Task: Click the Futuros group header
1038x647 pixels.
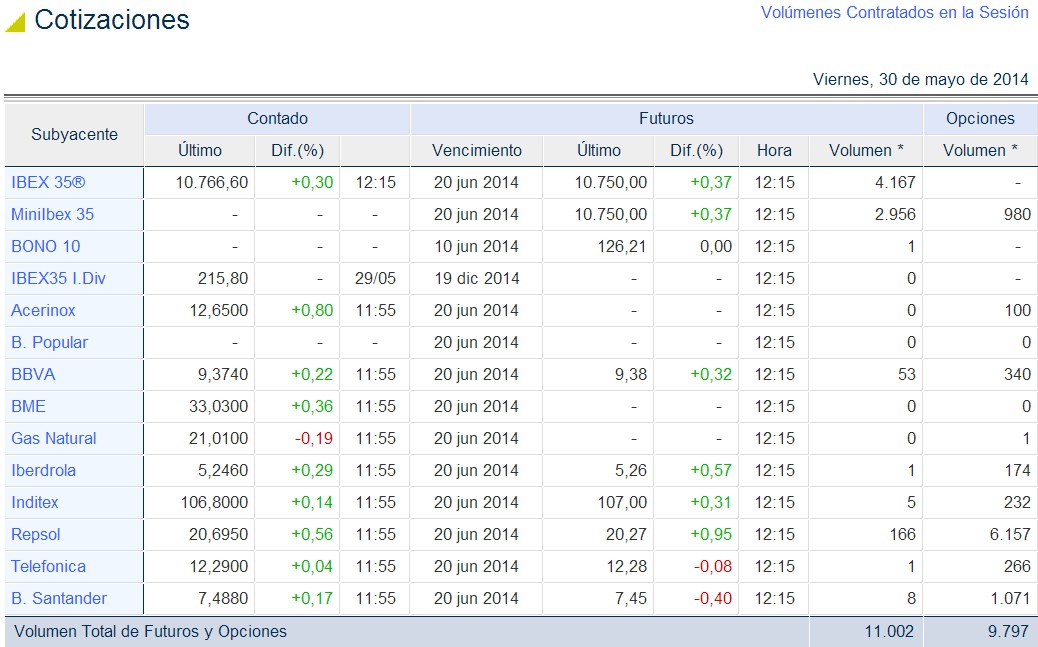Action: tap(667, 119)
